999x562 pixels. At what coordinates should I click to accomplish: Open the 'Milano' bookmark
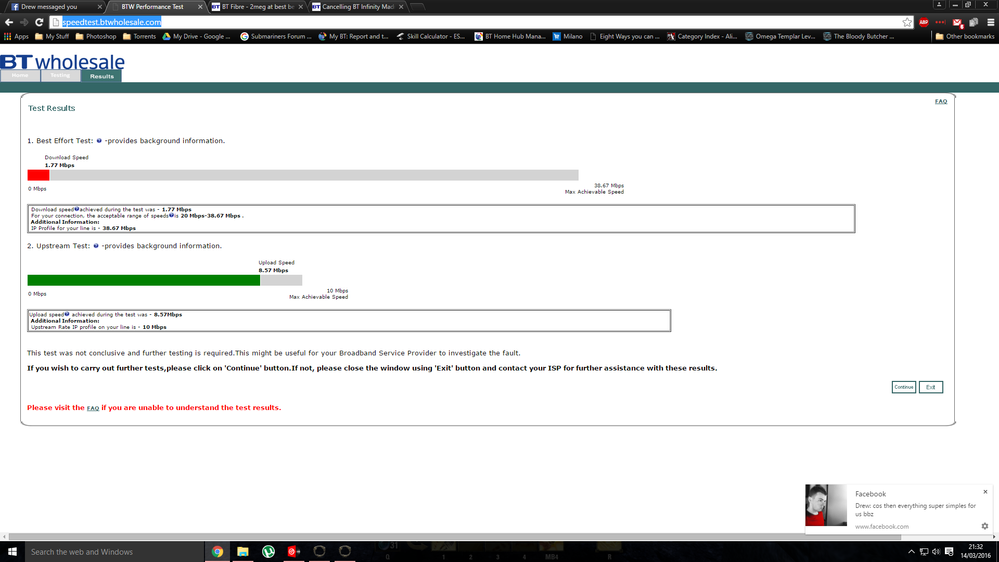[x=567, y=36]
